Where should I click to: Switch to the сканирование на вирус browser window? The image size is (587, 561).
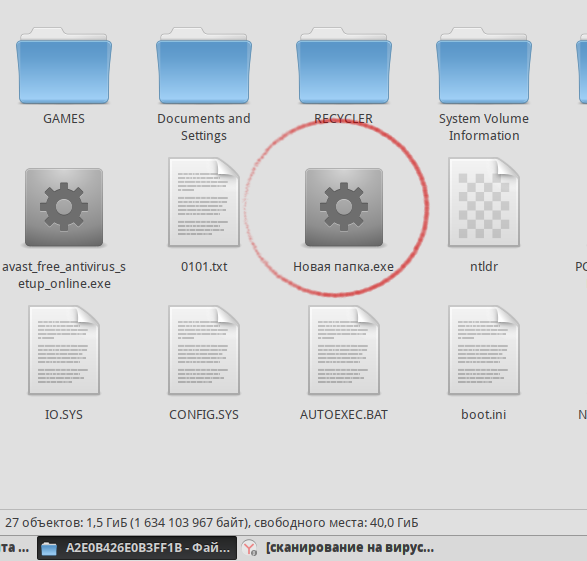pyautogui.click(x=338, y=548)
